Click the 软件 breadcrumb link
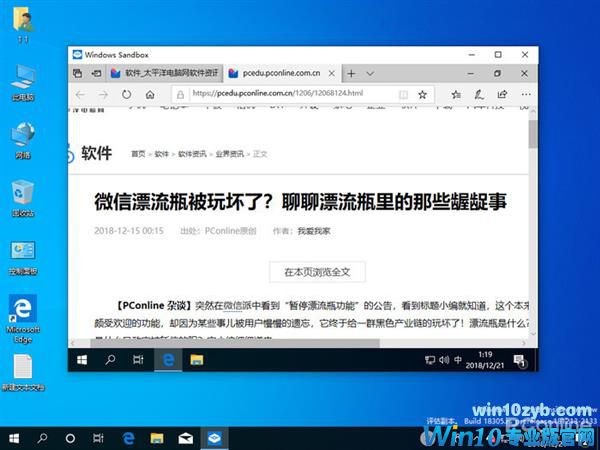The height and width of the screenshot is (450, 600). [x=161, y=154]
